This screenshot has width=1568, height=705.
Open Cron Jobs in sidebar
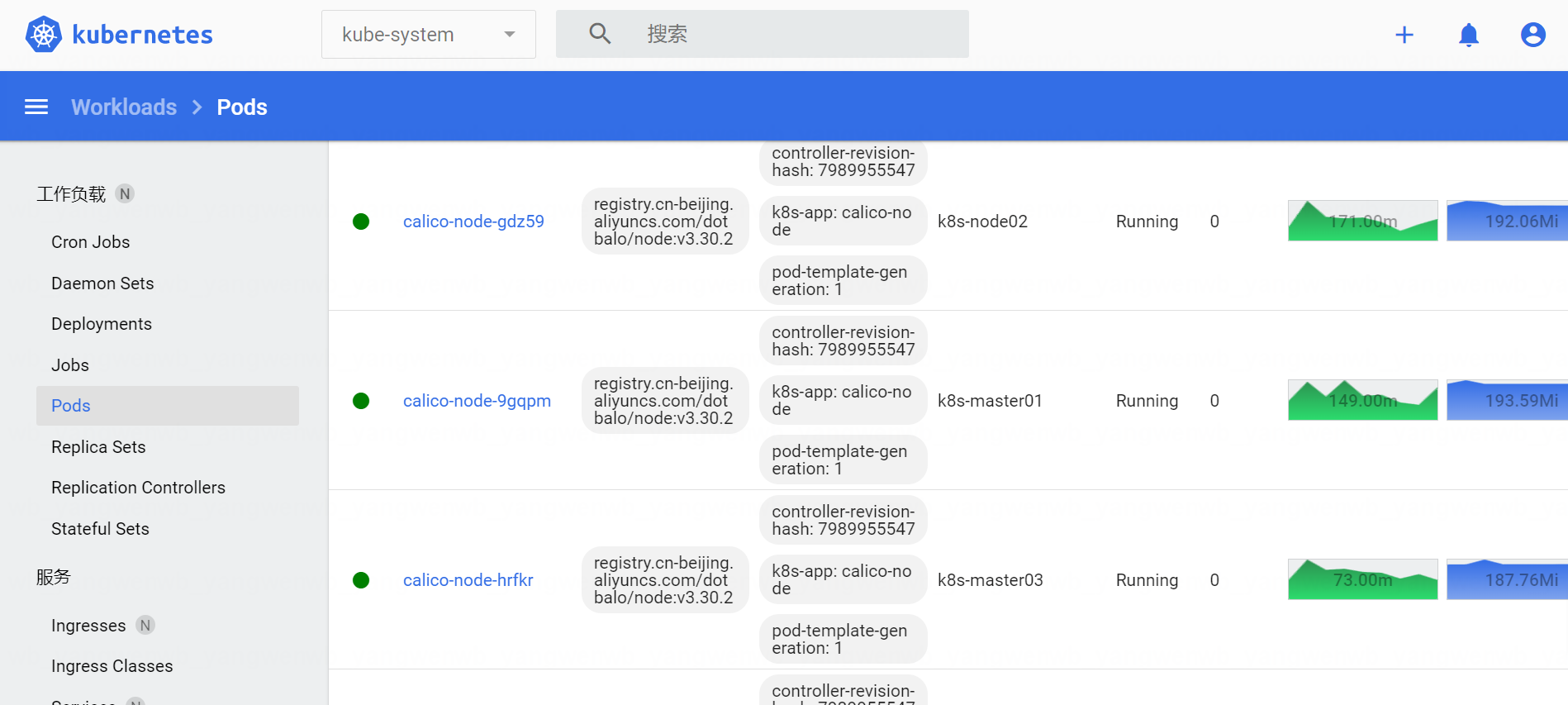(x=90, y=242)
